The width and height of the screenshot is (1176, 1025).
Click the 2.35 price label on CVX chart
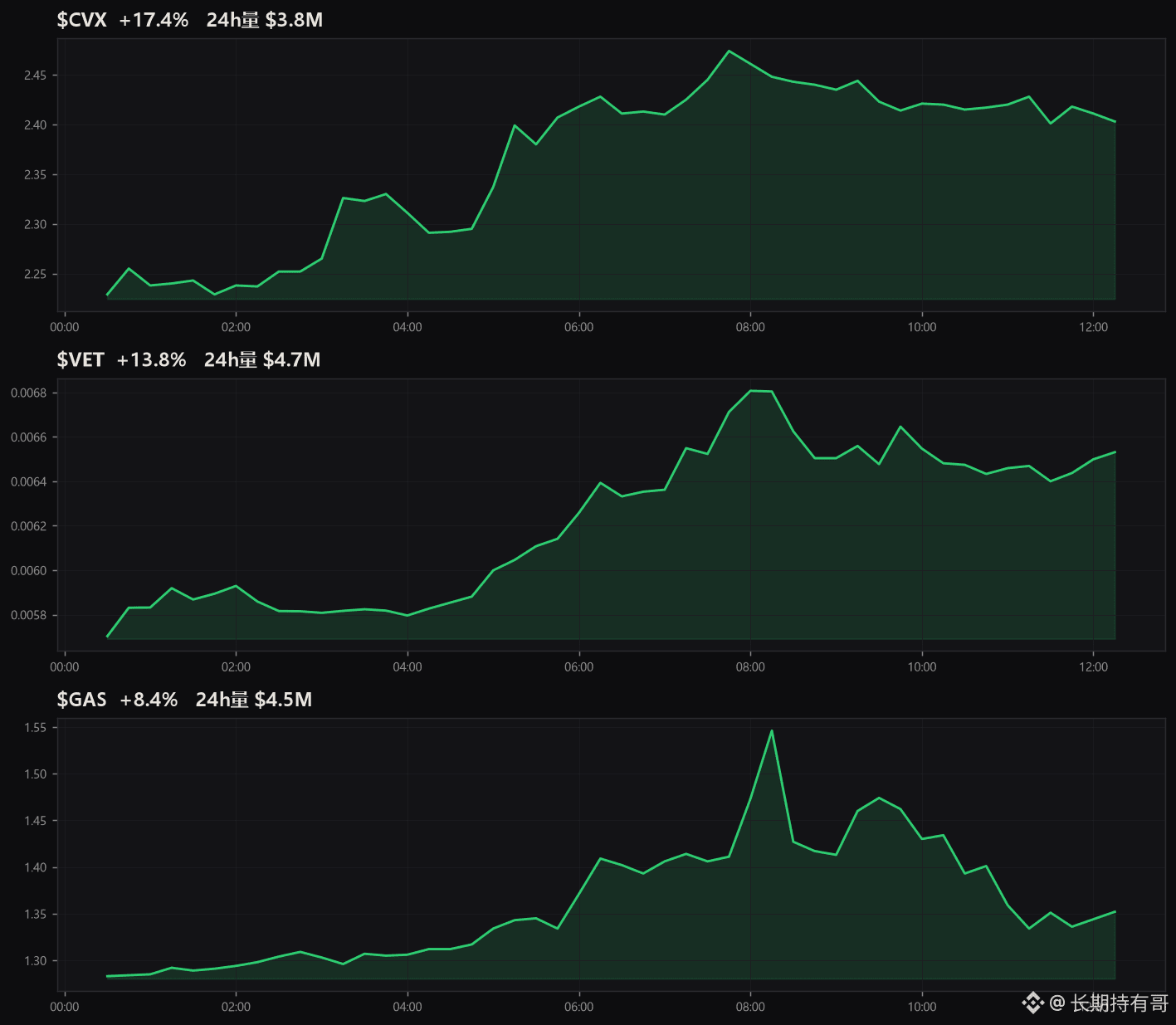(x=35, y=175)
